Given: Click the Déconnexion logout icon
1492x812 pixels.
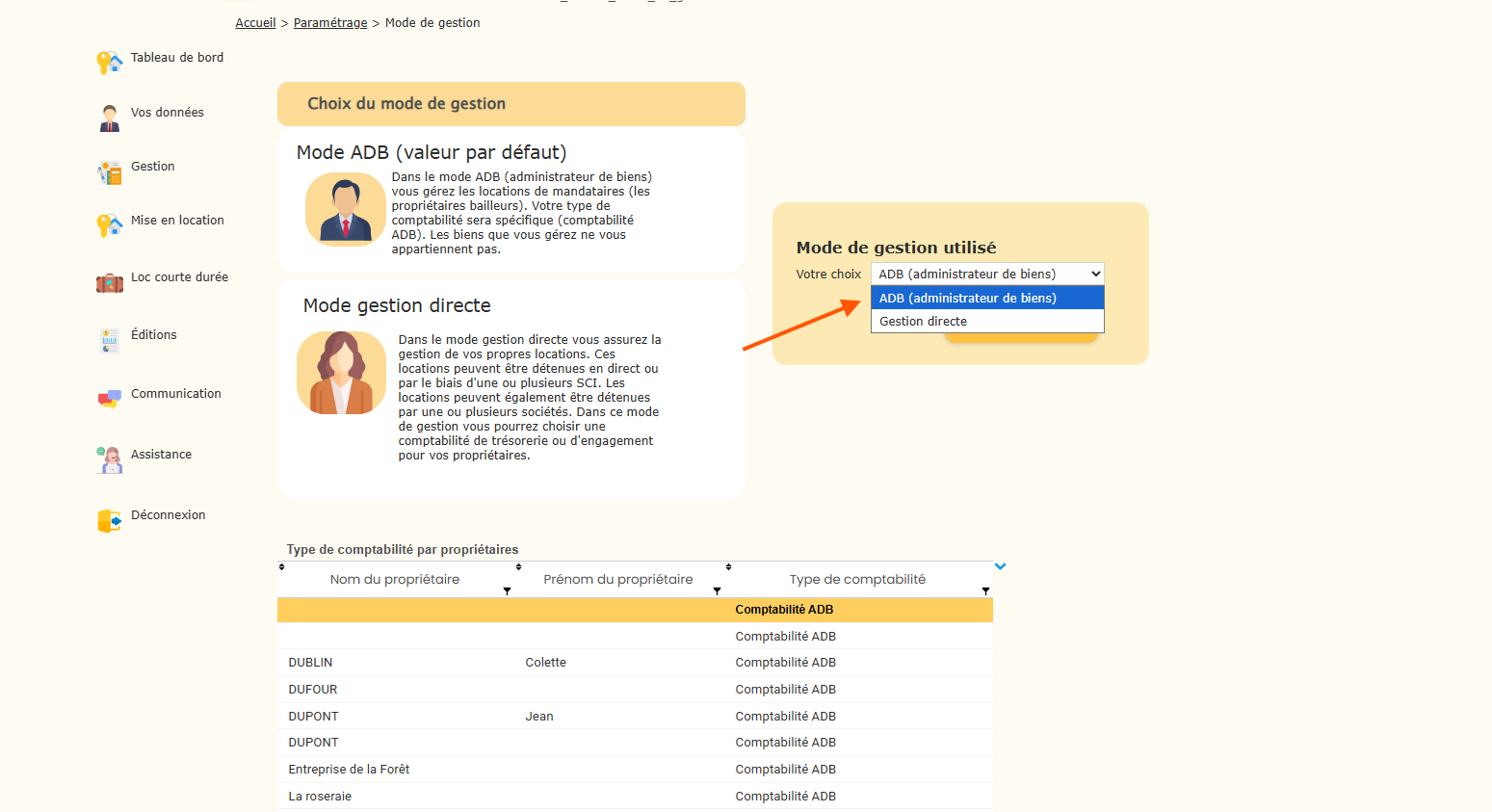Looking at the screenshot, I should (109, 521).
